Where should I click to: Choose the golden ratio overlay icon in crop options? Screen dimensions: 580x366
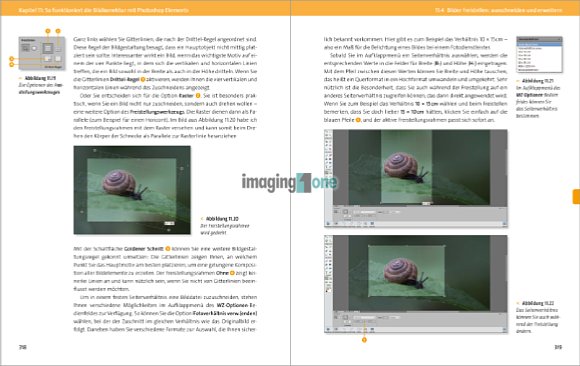pyautogui.click(x=47, y=58)
